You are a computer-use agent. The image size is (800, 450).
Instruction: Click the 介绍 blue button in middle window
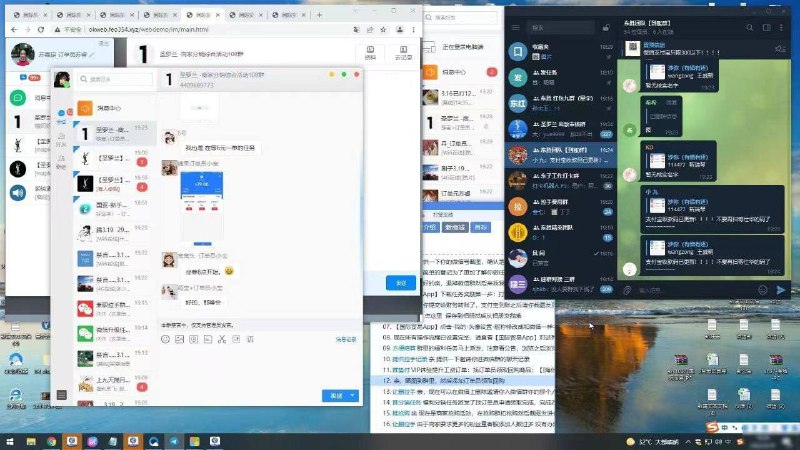[x=430, y=228]
